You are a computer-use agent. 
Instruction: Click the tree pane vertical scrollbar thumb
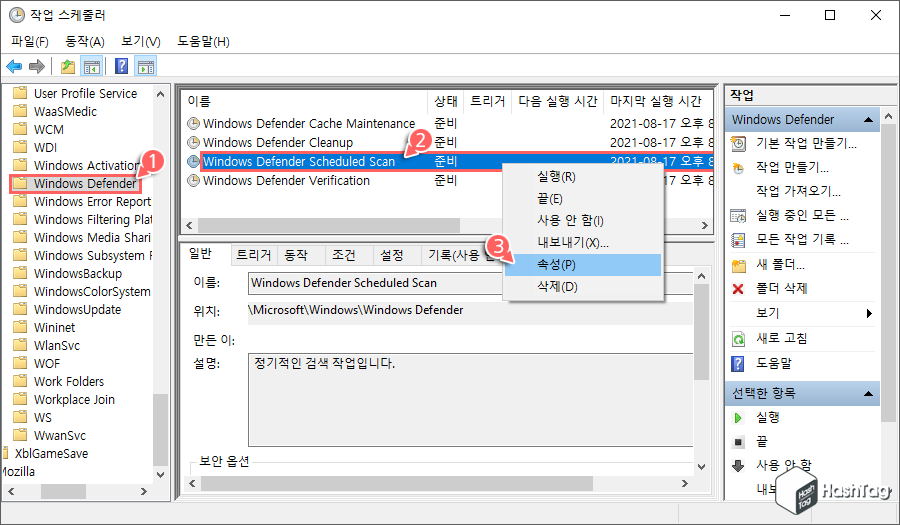[161, 429]
